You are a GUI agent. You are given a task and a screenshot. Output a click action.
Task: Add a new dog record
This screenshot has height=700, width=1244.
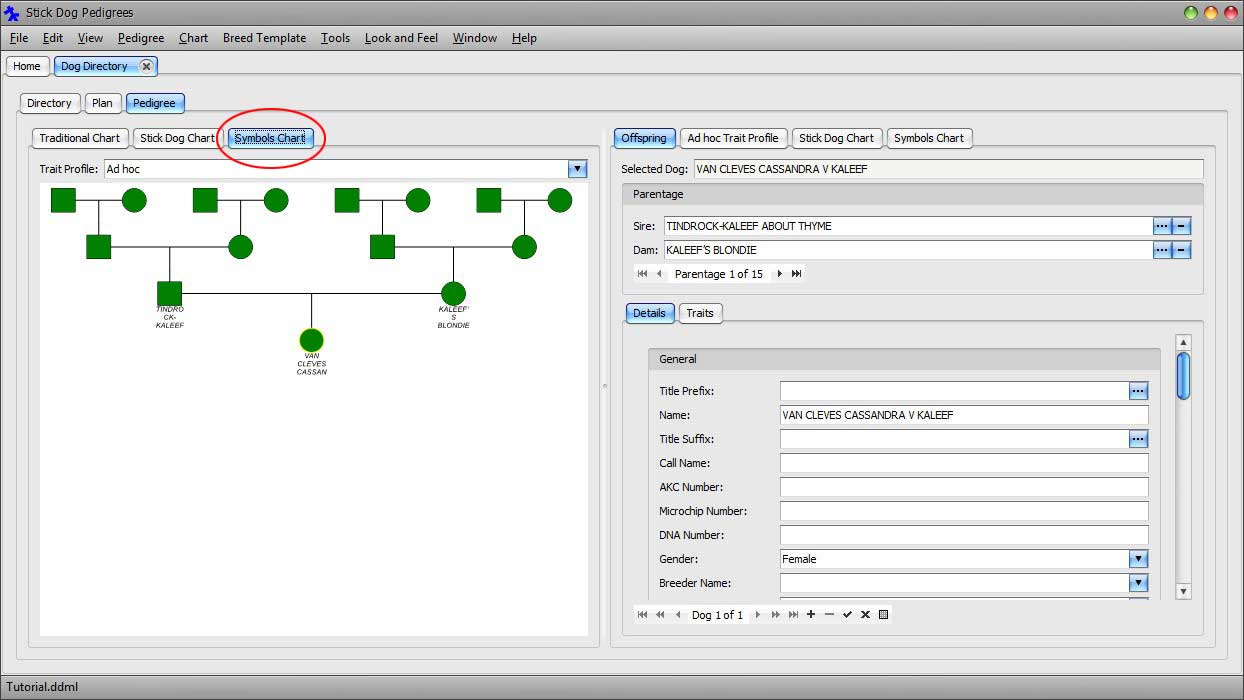click(810, 614)
